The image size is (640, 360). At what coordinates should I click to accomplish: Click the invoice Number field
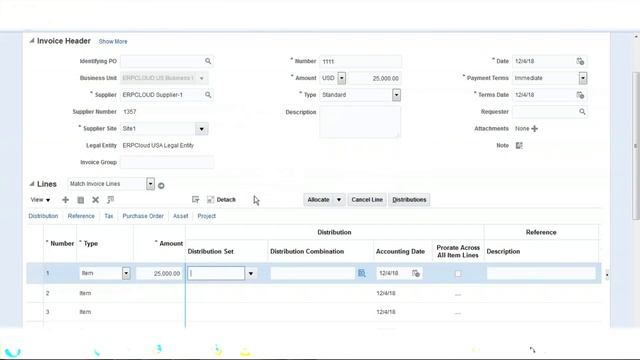(360, 61)
